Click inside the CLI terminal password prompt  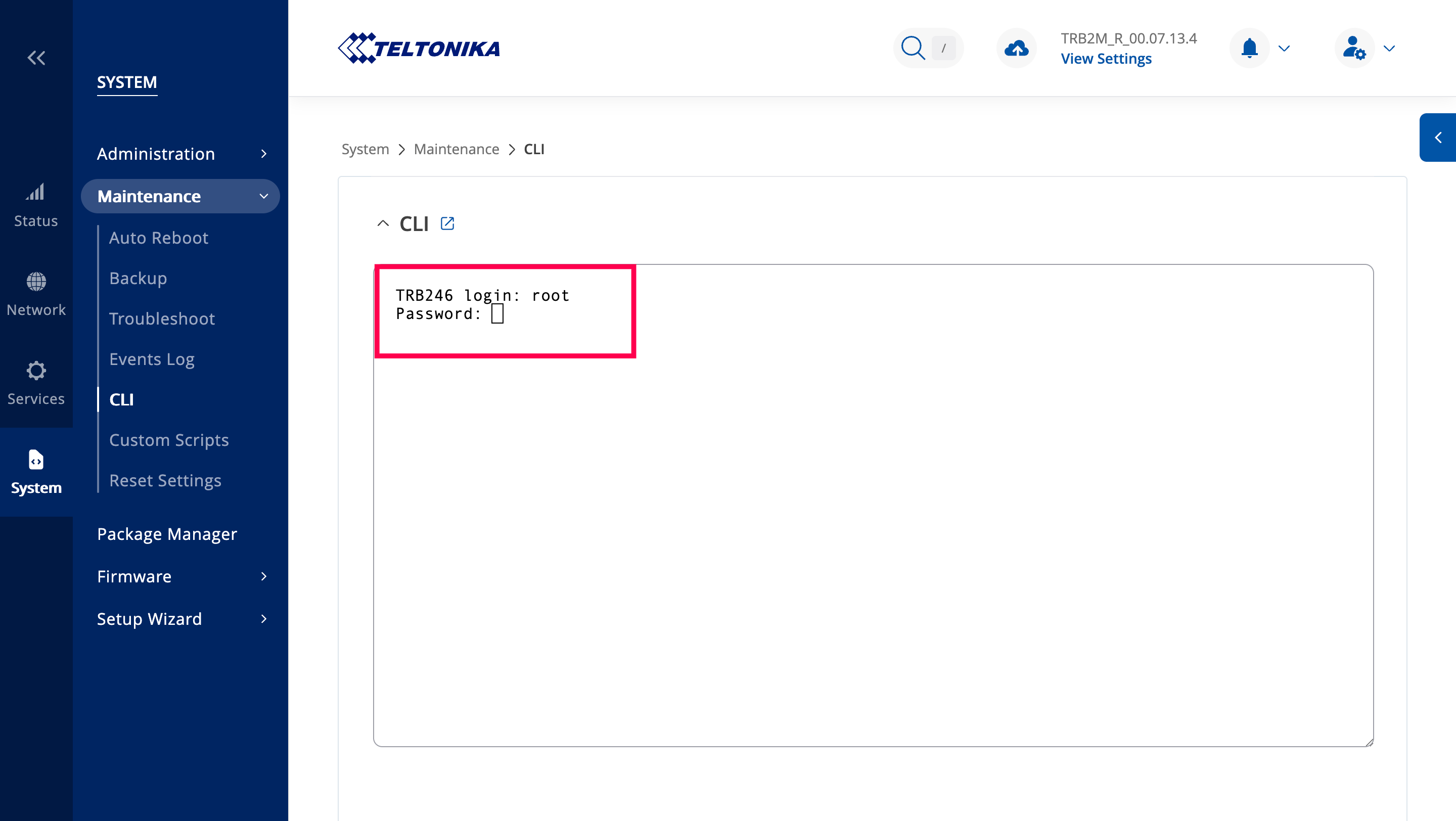[497, 314]
